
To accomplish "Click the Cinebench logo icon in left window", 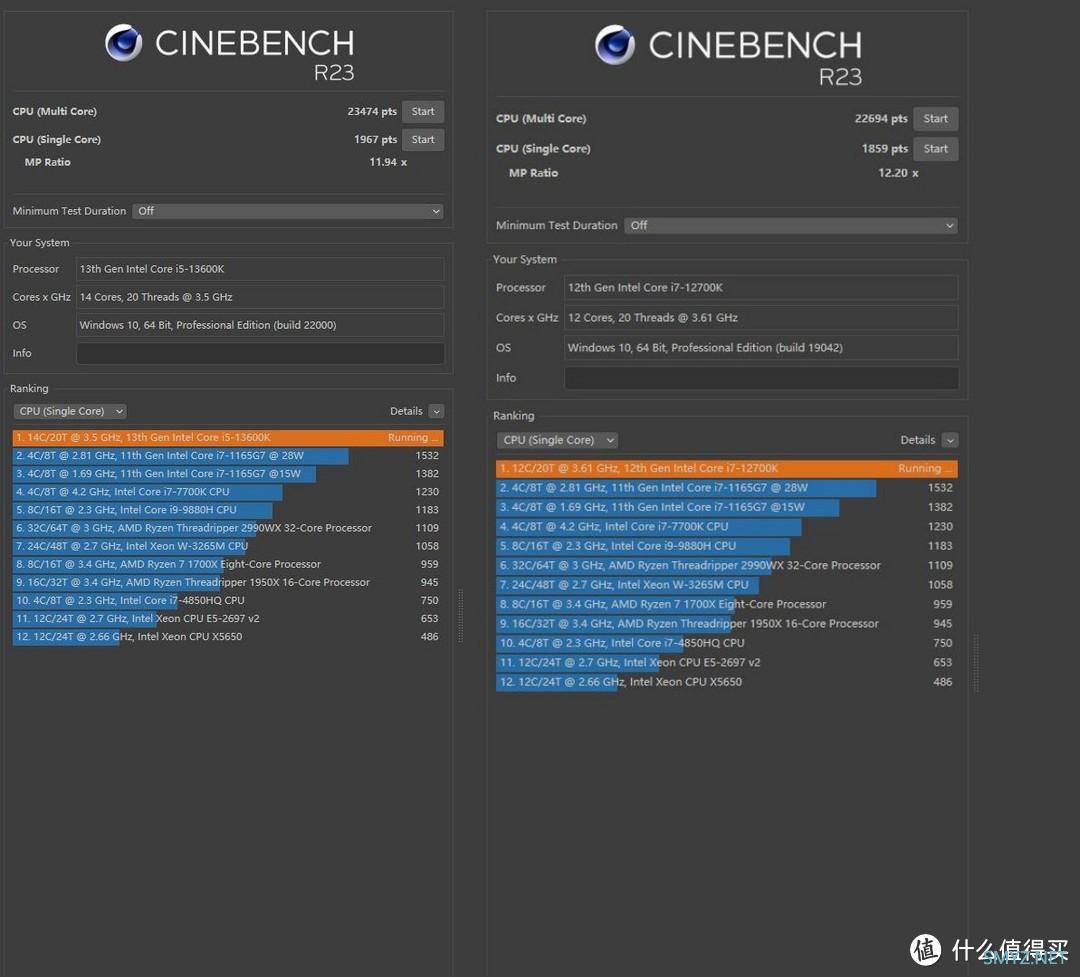I will [124, 43].
